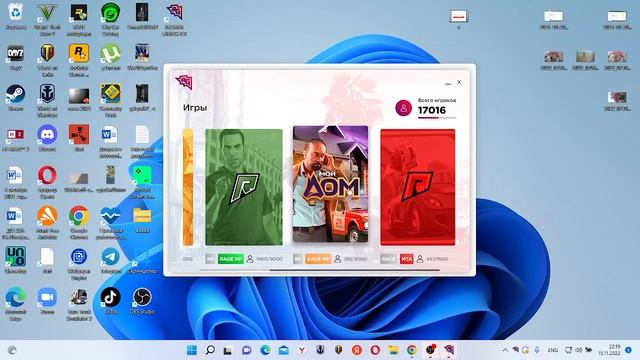Click the pink user profile icon
The height and width of the screenshot is (360, 640).
[x=403, y=108]
